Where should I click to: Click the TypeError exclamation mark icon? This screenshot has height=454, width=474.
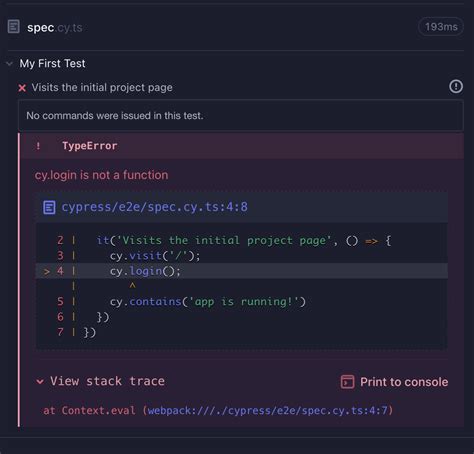coord(38,146)
